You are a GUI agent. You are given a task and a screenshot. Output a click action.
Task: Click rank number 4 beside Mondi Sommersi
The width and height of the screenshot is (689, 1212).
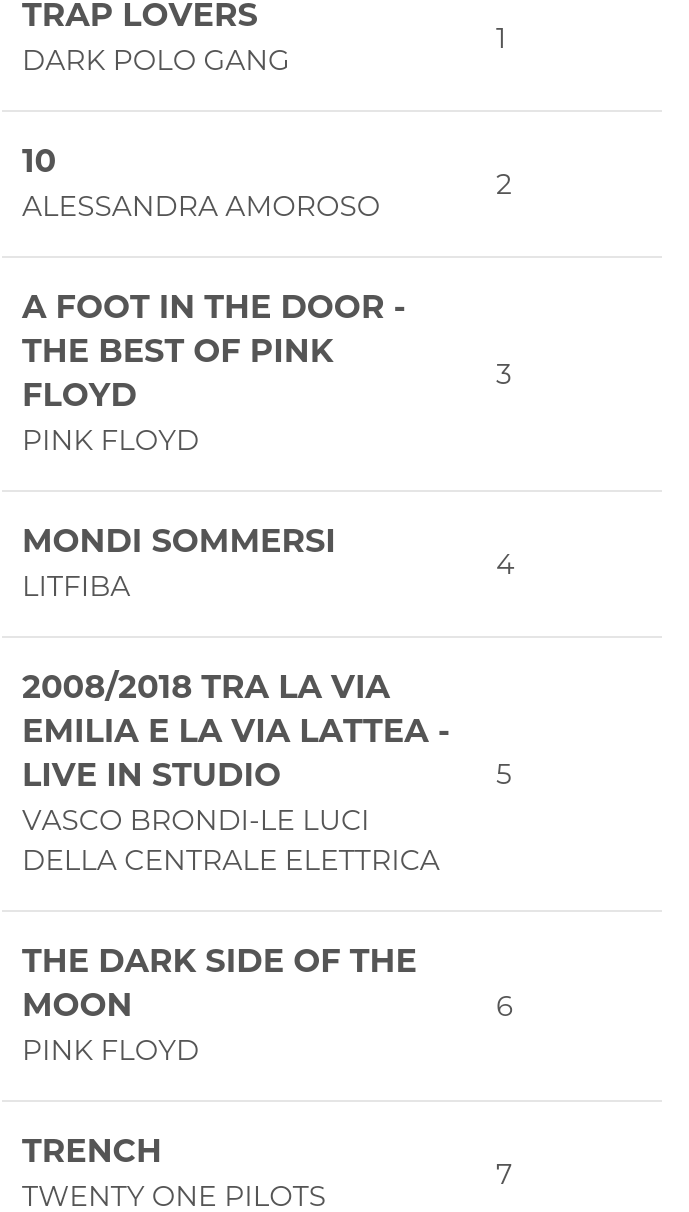click(x=505, y=564)
